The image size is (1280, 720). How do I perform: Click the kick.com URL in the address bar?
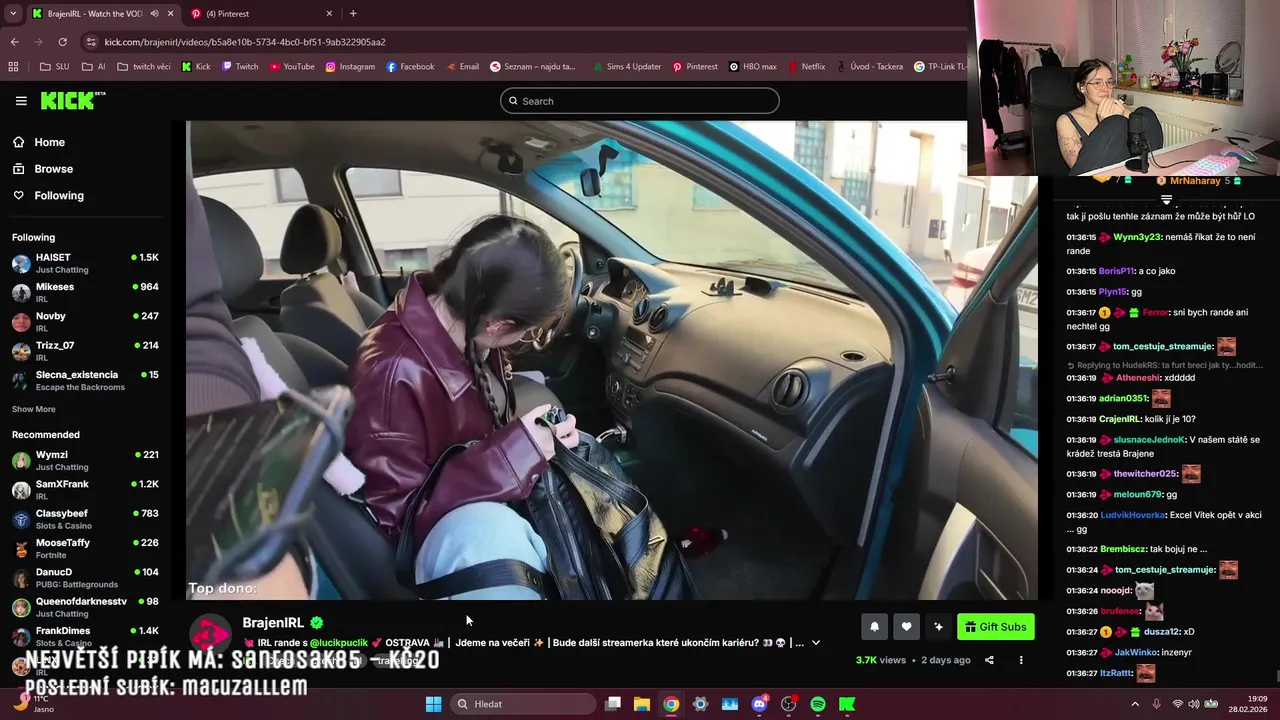(245, 42)
